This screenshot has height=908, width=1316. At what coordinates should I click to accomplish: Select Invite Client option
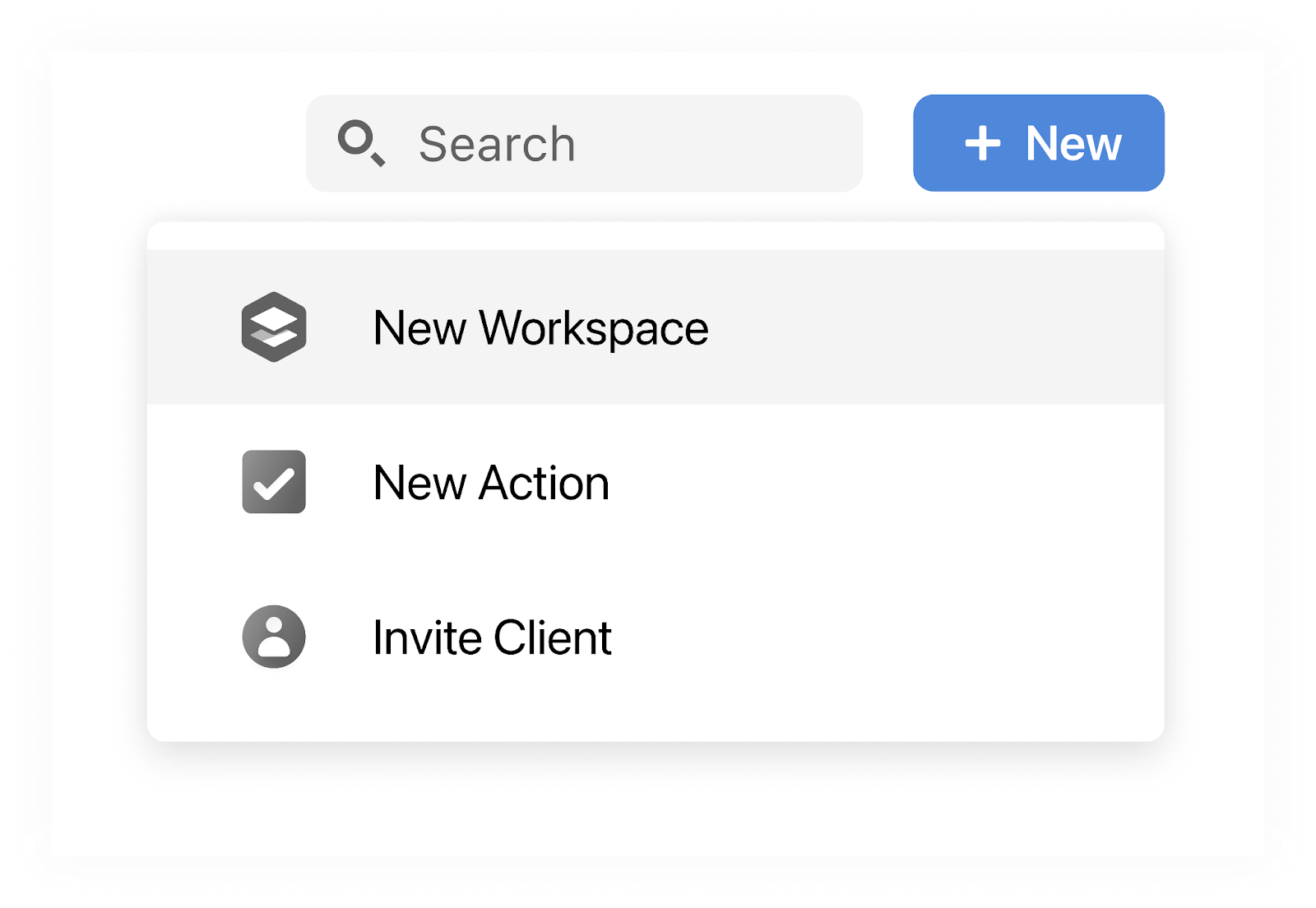tap(493, 637)
